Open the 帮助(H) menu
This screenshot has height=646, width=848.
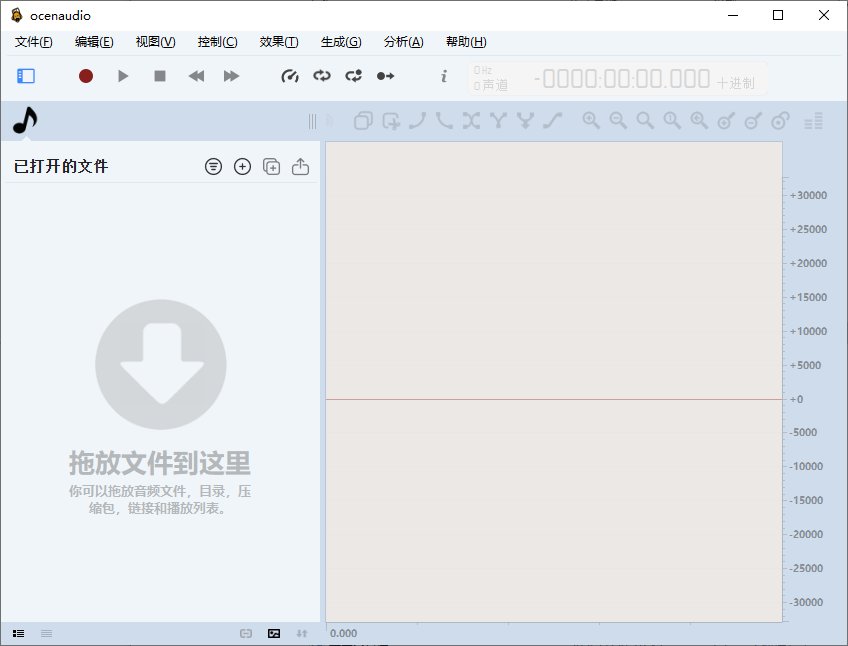tap(466, 42)
